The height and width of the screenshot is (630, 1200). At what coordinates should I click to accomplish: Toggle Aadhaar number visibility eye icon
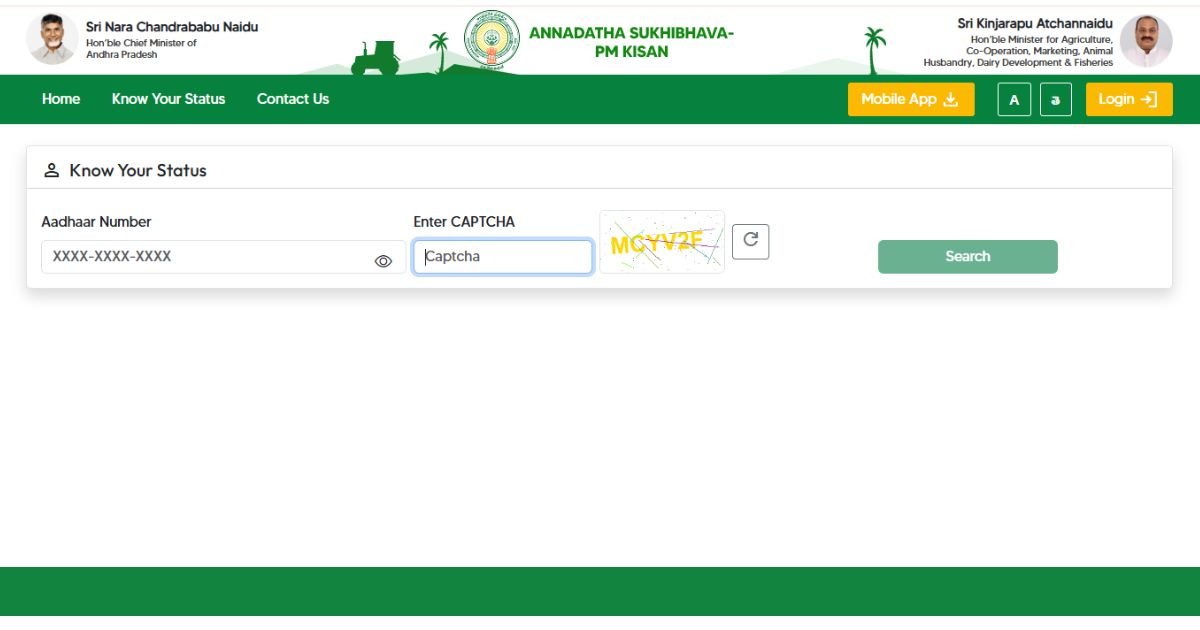(383, 261)
